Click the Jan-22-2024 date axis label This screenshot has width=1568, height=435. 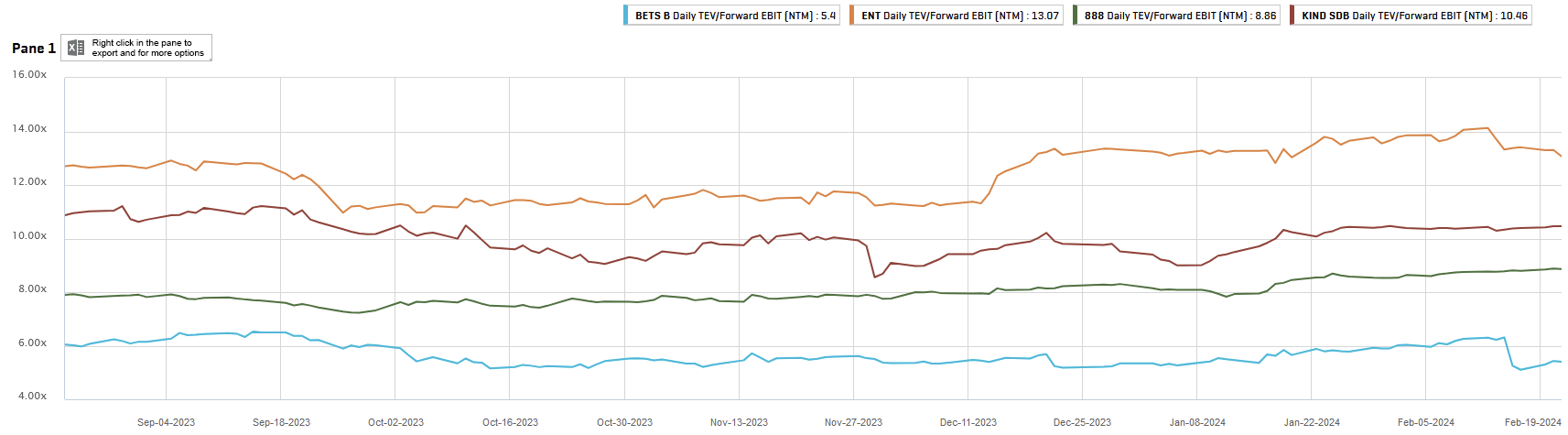click(x=1312, y=422)
